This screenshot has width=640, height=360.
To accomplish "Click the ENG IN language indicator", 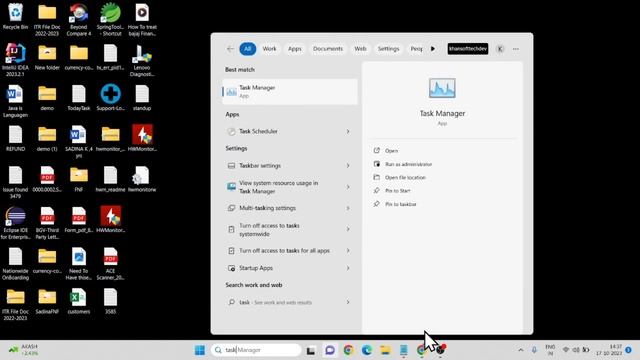I will (x=550, y=350).
